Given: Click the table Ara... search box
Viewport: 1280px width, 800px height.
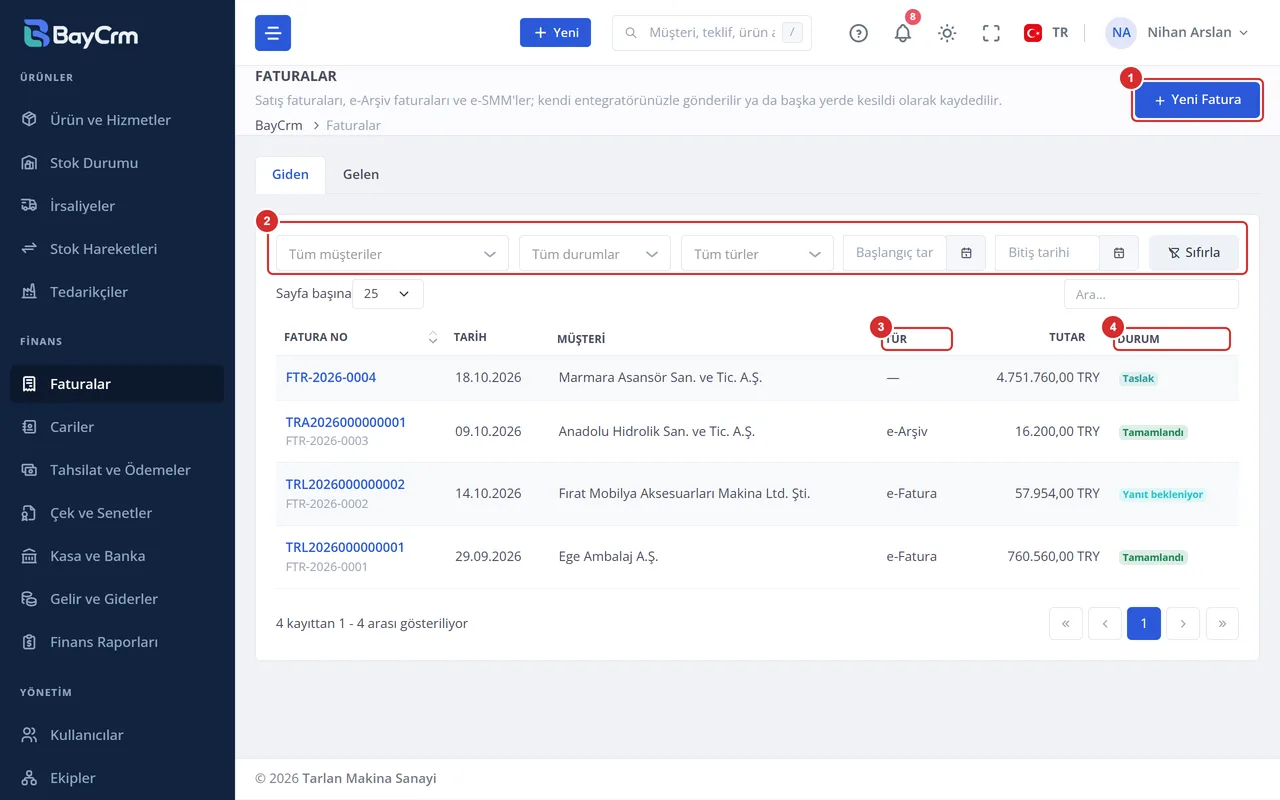Looking at the screenshot, I should [x=1151, y=294].
